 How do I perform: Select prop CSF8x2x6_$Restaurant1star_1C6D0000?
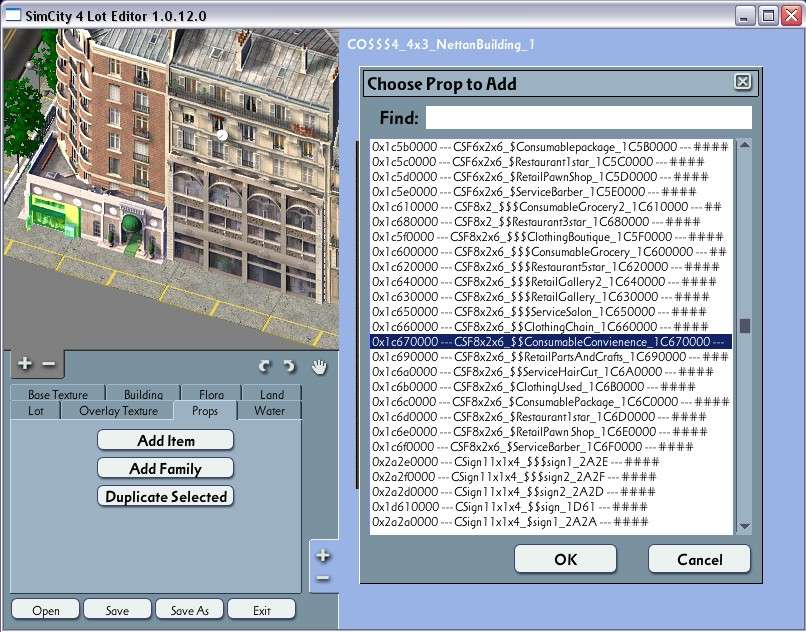click(551, 417)
